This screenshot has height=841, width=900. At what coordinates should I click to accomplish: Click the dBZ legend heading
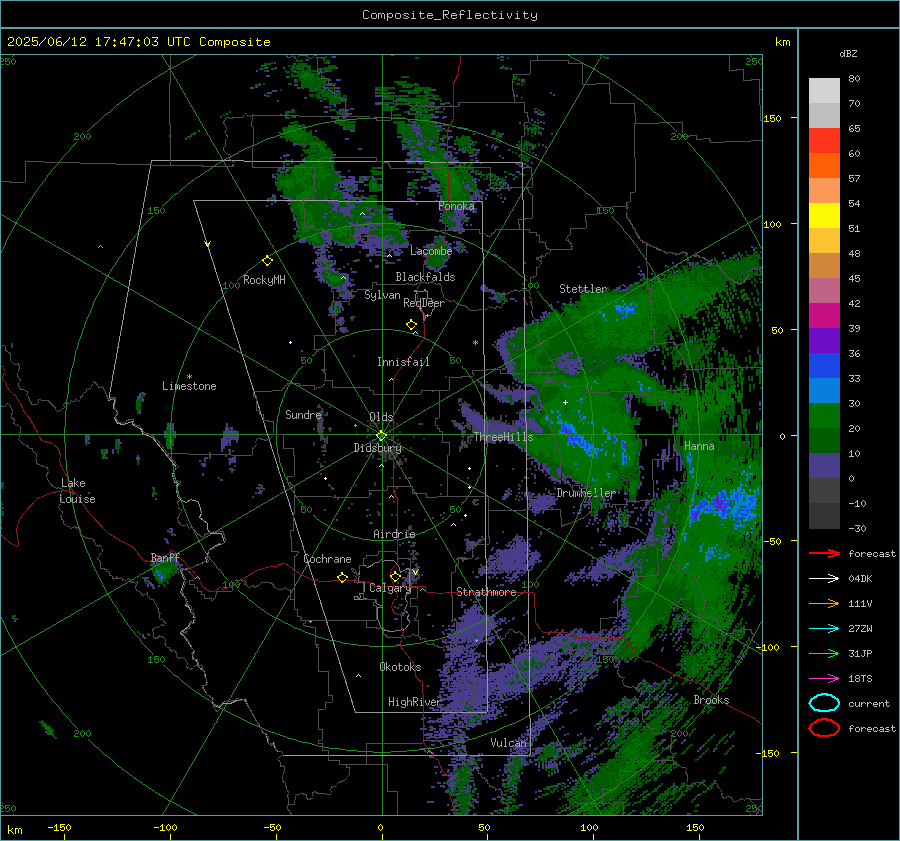point(848,53)
